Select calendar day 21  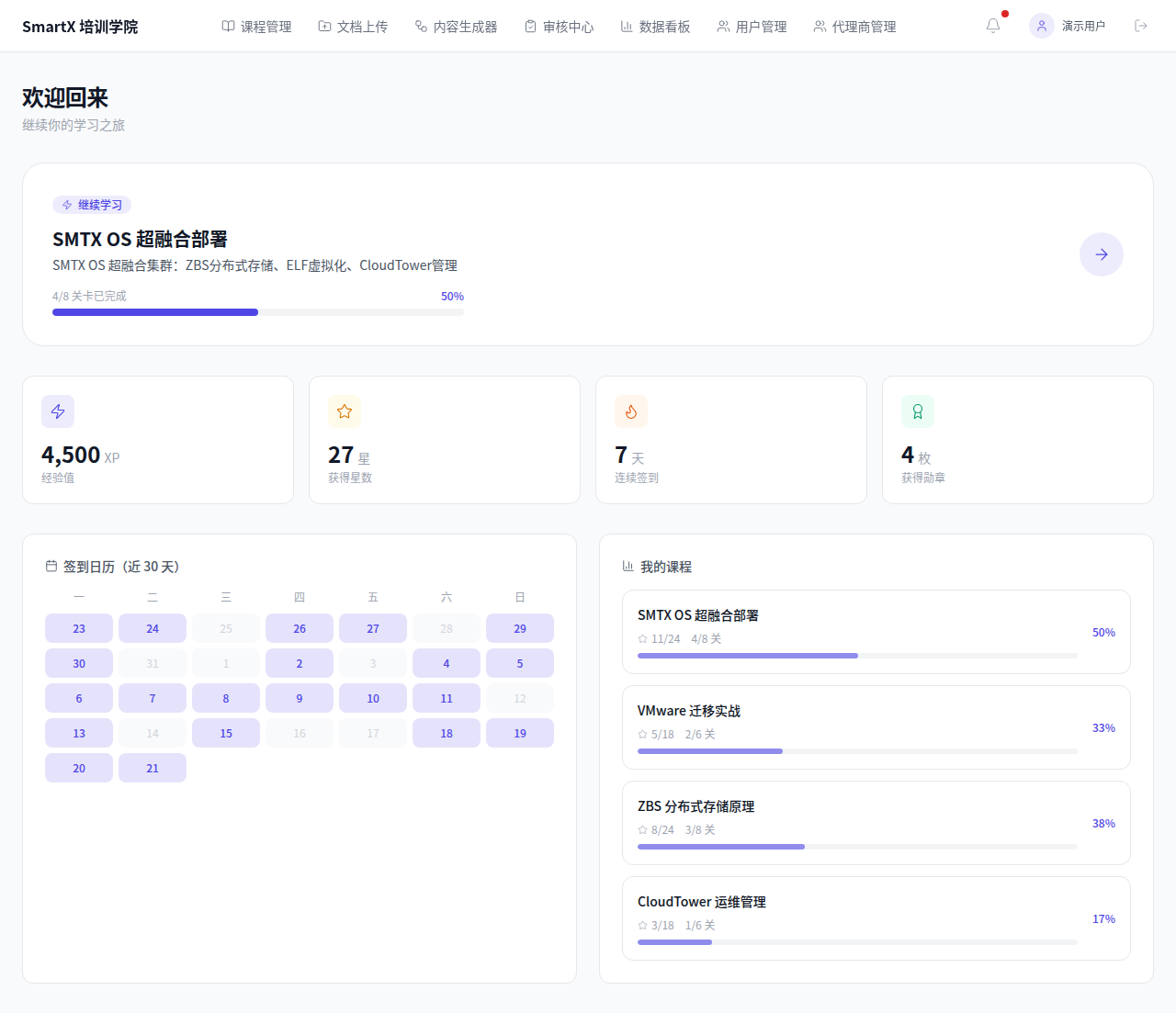click(153, 769)
